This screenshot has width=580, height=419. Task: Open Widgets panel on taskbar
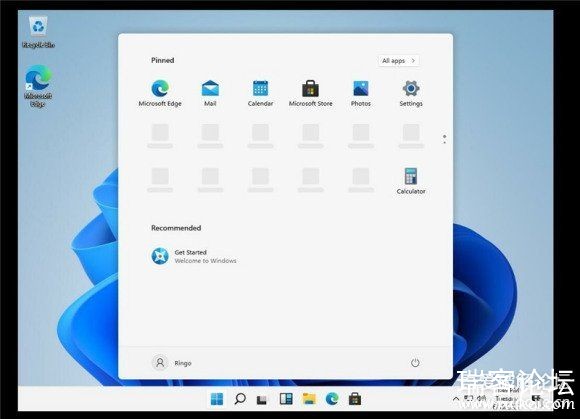(286, 399)
